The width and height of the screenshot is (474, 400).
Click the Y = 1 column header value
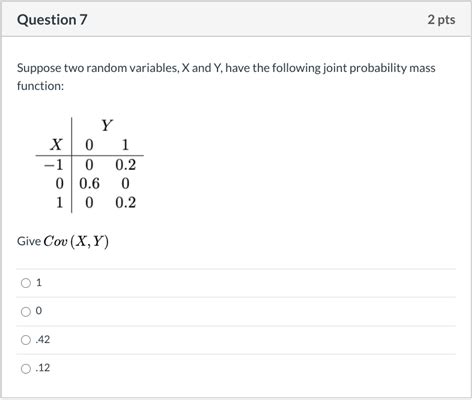pos(125,145)
